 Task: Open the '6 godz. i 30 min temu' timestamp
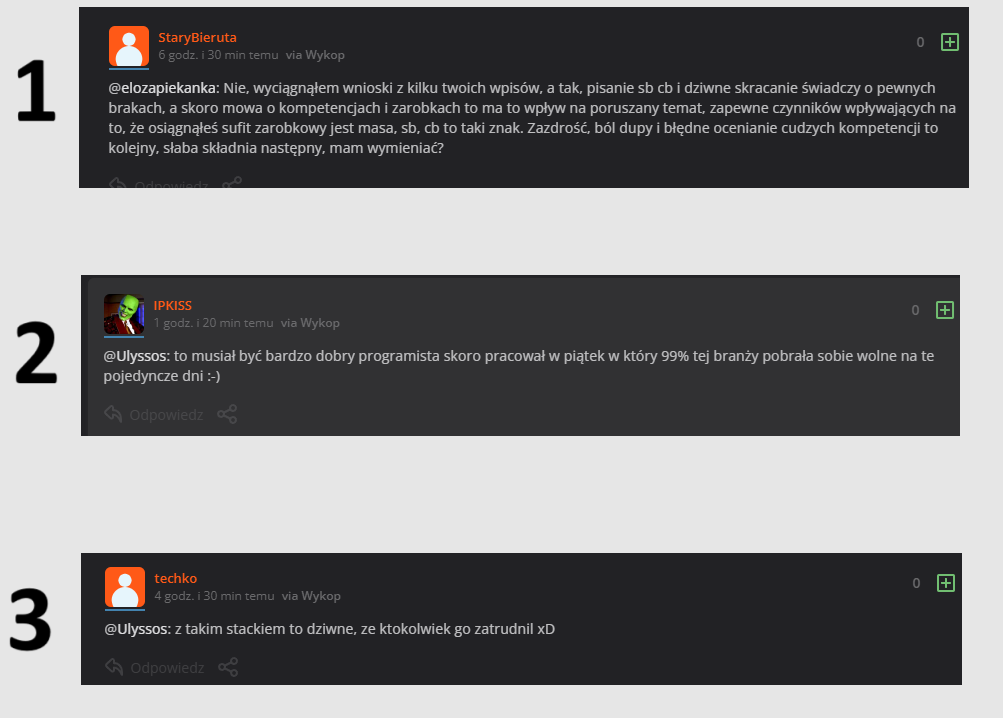[218, 55]
